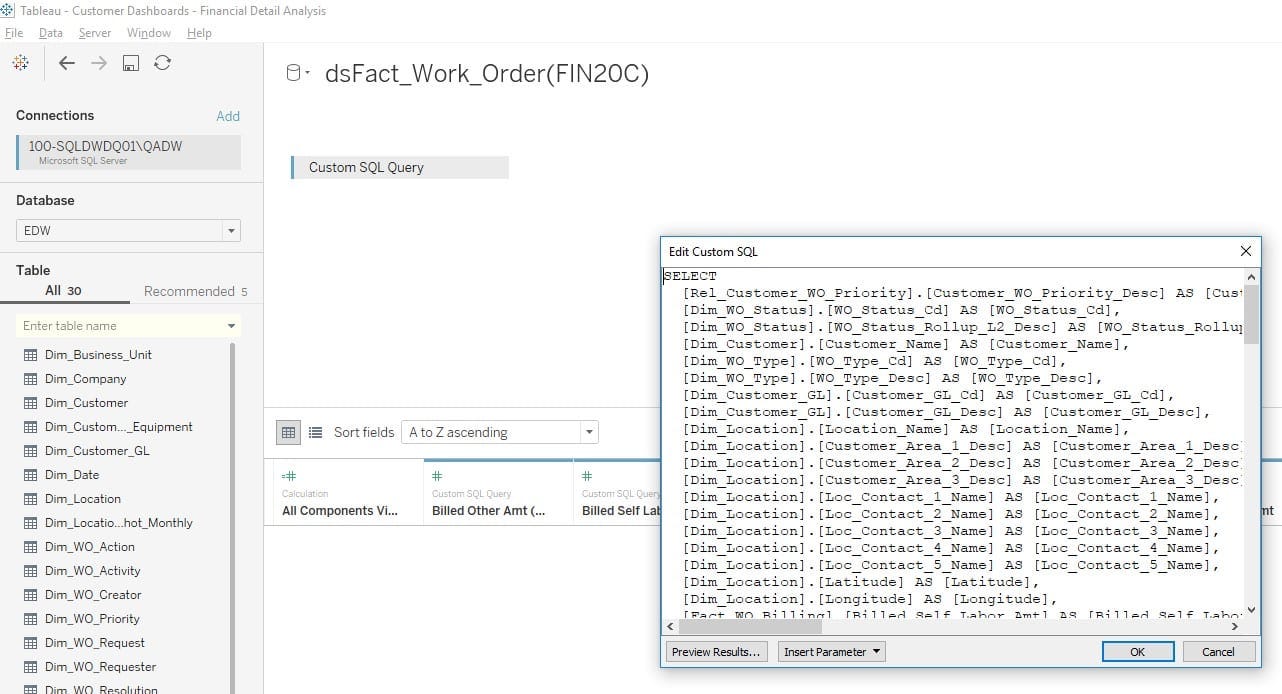The width and height of the screenshot is (1282, 694).
Task: Save the workbook via disk icon
Action: coord(130,63)
